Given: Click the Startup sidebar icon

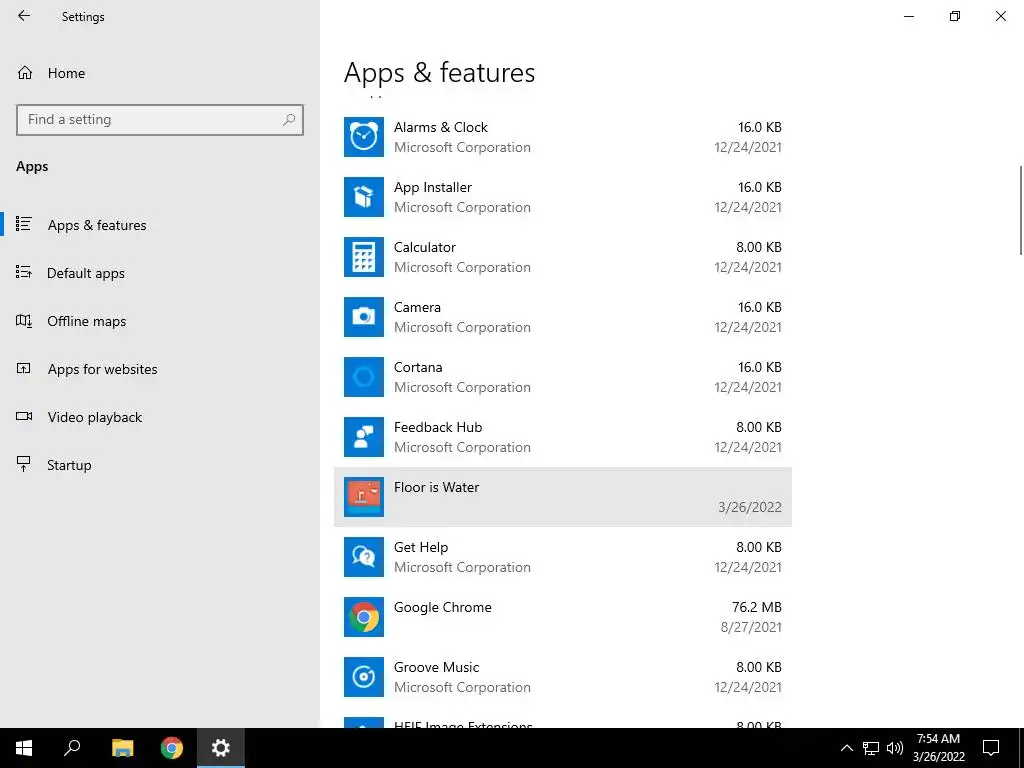Looking at the screenshot, I should point(24,464).
